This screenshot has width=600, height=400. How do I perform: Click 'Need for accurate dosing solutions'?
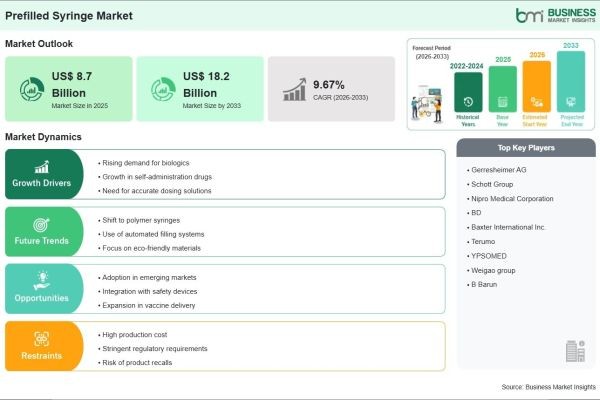pos(157,191)
